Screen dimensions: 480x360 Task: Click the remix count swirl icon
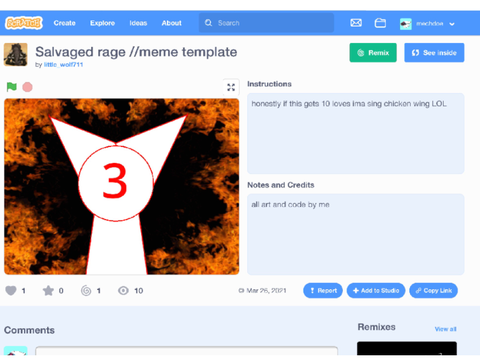(86, 291)
